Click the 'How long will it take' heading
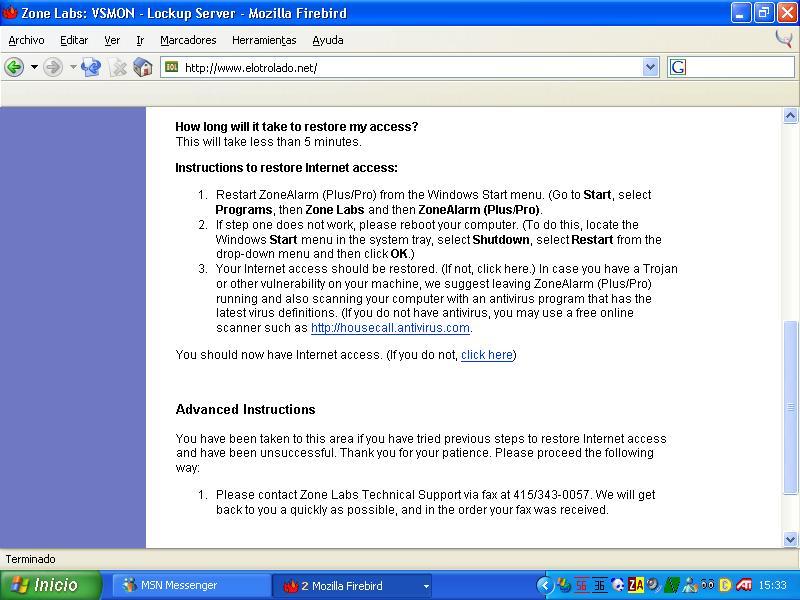The height and width of the screenshot is (600, 800). coord(296,127)
